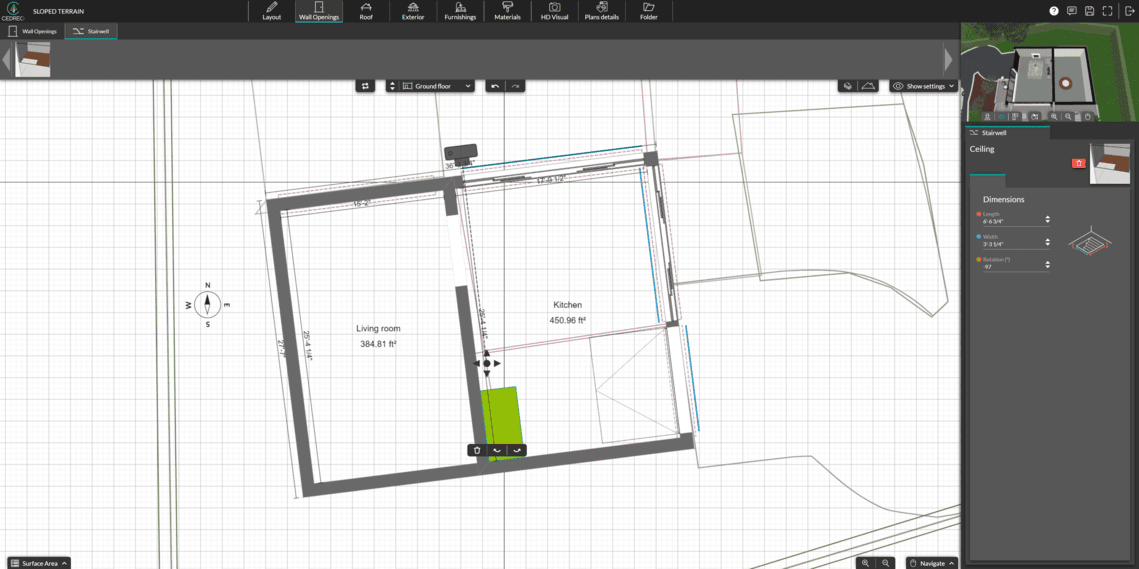
Task: Toggle fullscreen mode icon
Action: [1107, 11]
